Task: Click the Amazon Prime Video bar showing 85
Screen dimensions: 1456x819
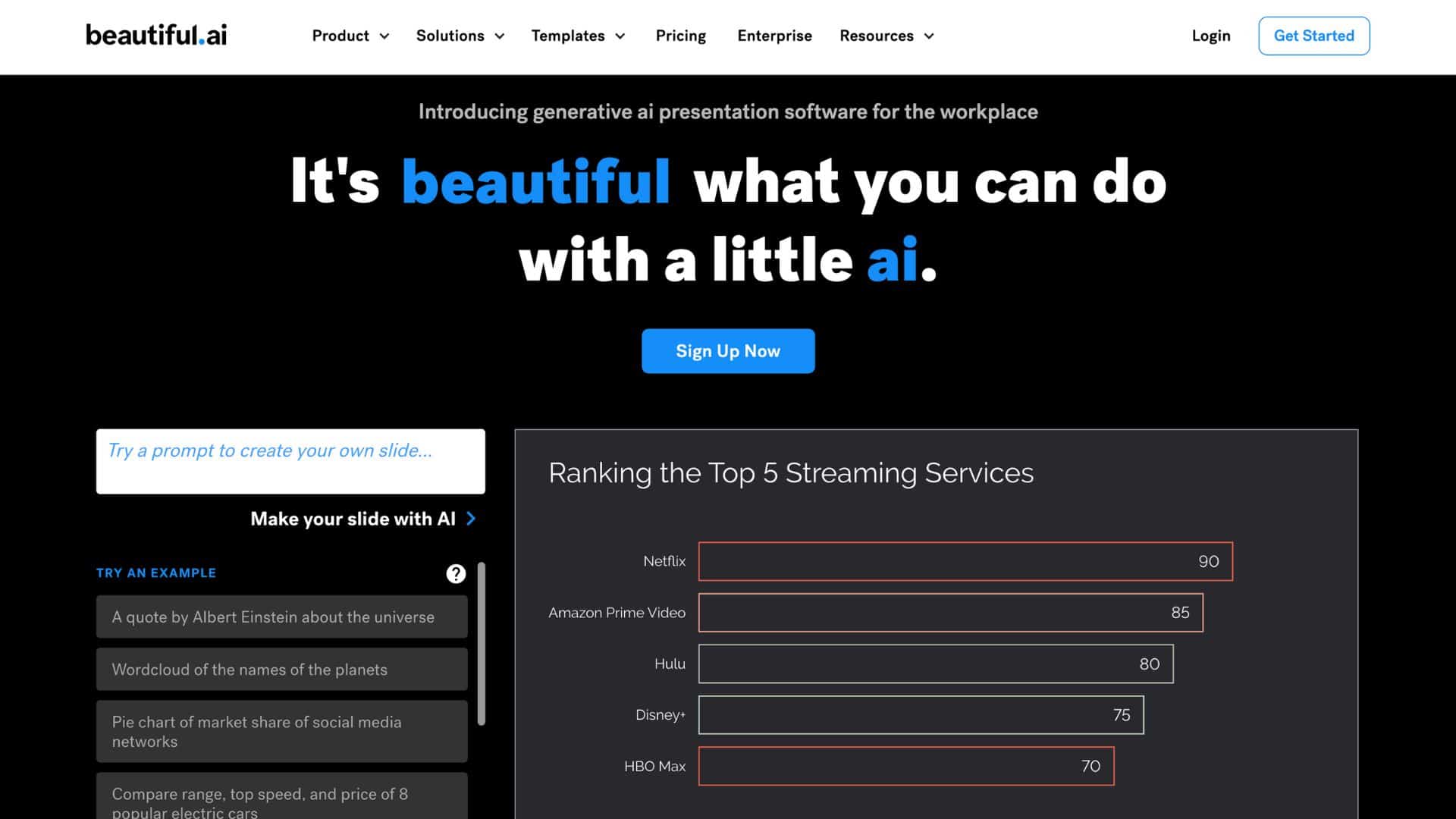Action: click(x=951, y=613)
